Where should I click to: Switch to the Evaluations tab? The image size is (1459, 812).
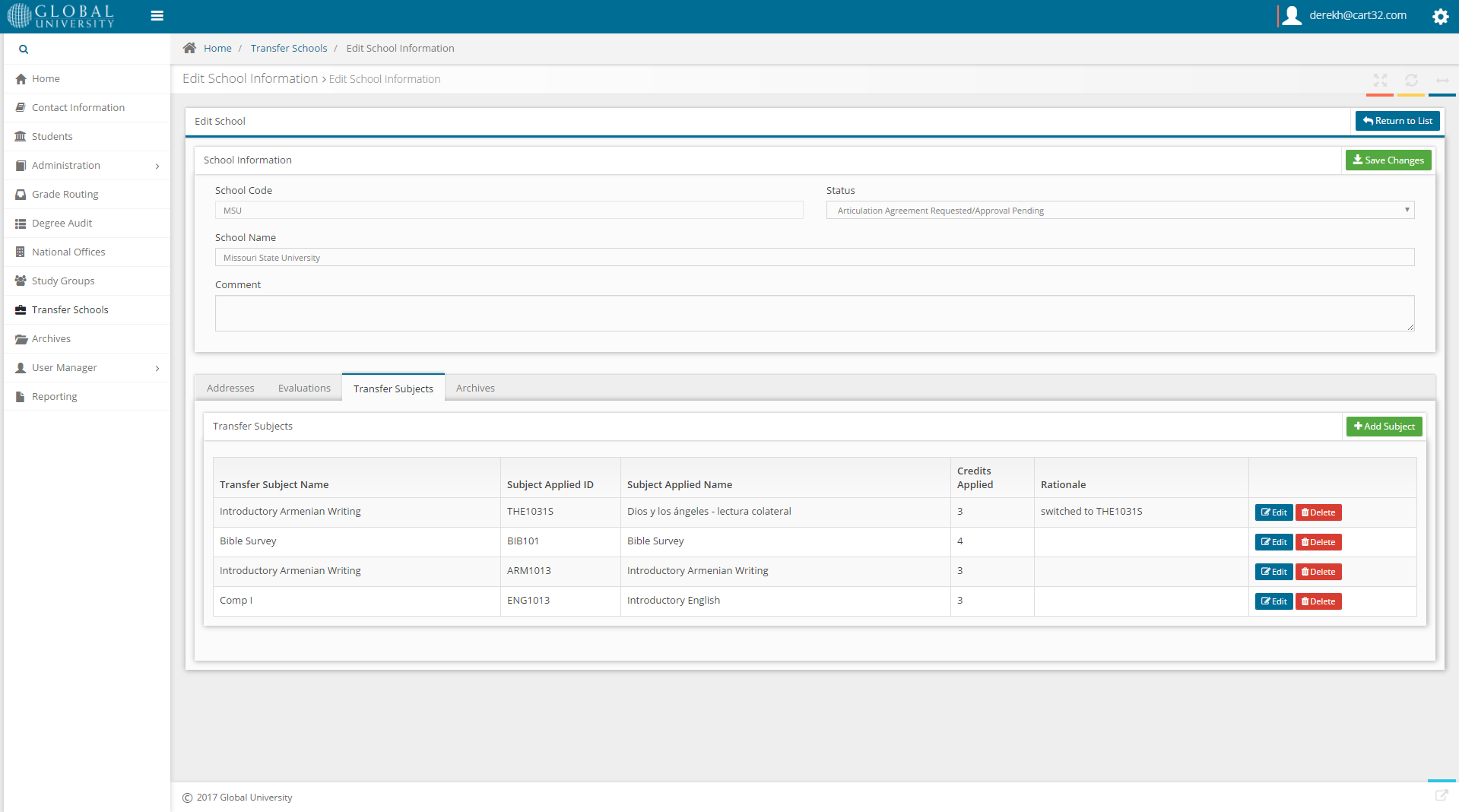pos(304,388)
